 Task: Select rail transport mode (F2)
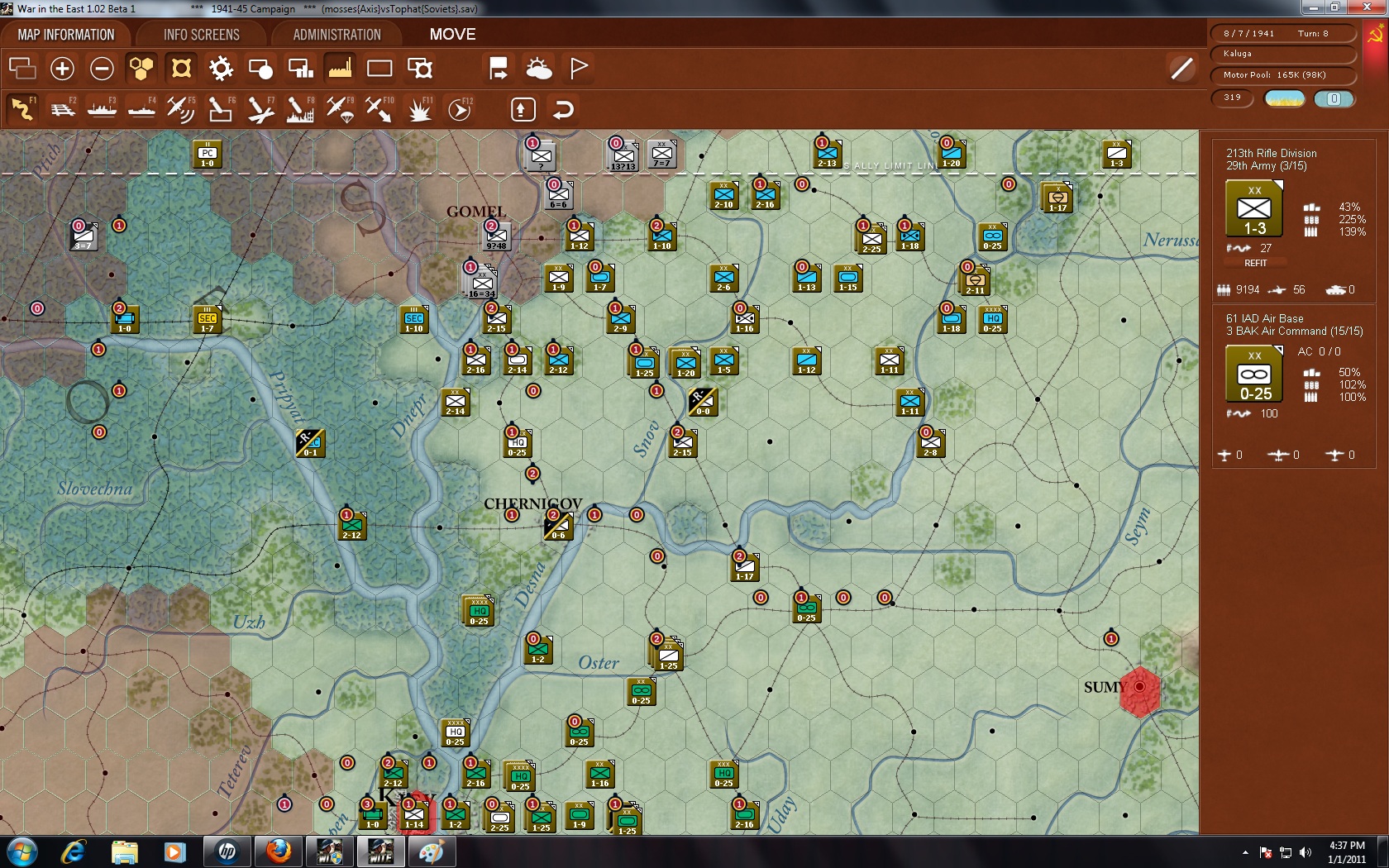coord(62,108)
